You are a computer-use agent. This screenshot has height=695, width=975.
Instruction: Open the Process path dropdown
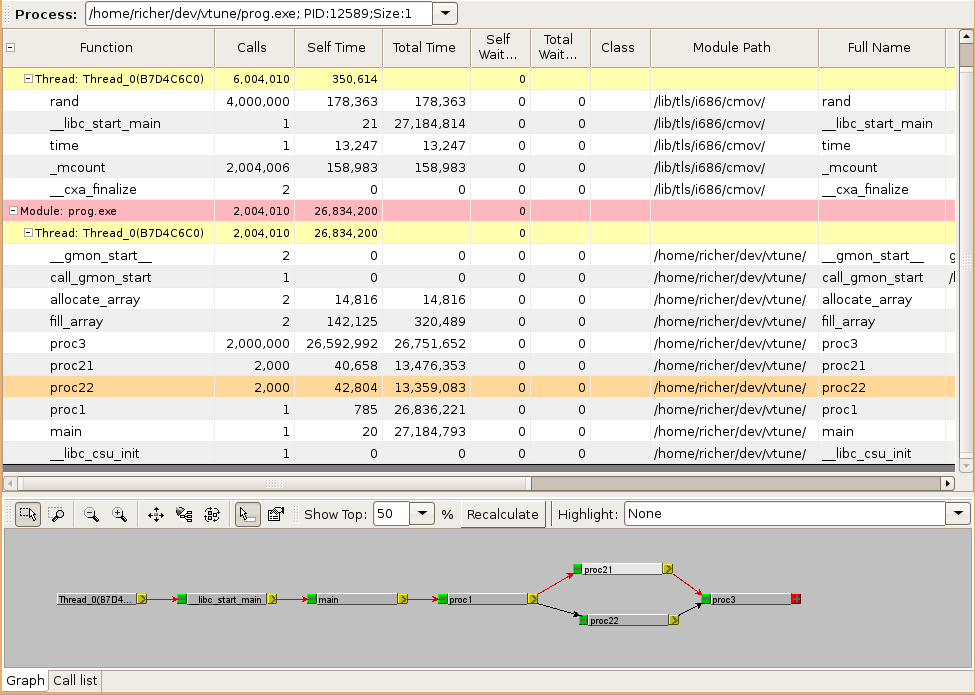pyautogui.click(x=445, y=14)
